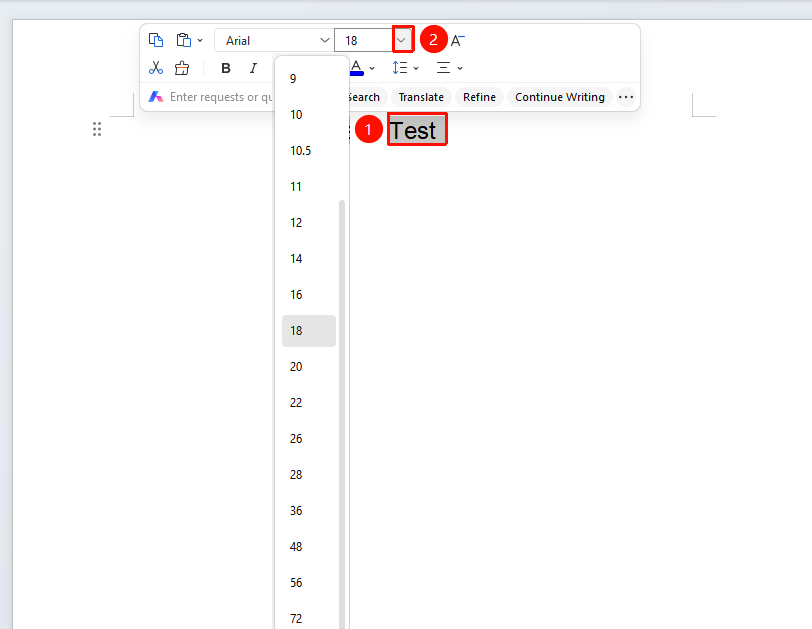This screenshot has height=629, width=812.
Task: Click the font size list scrollbar
Action: click(342, 414)
